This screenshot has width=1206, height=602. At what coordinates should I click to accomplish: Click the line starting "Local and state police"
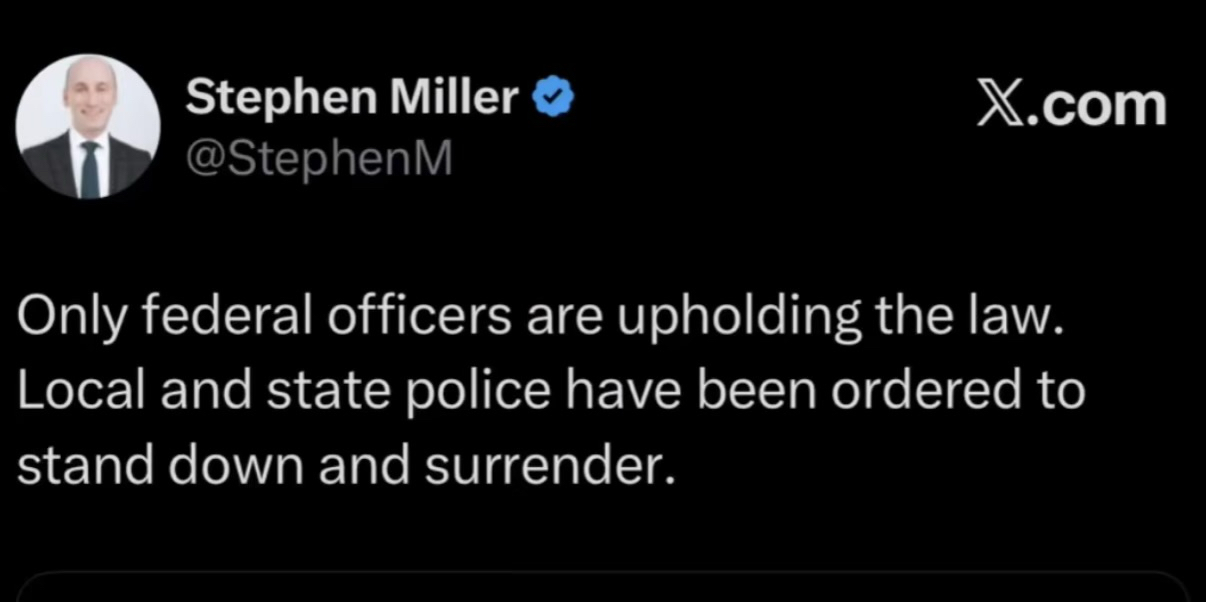click(551, 391)
